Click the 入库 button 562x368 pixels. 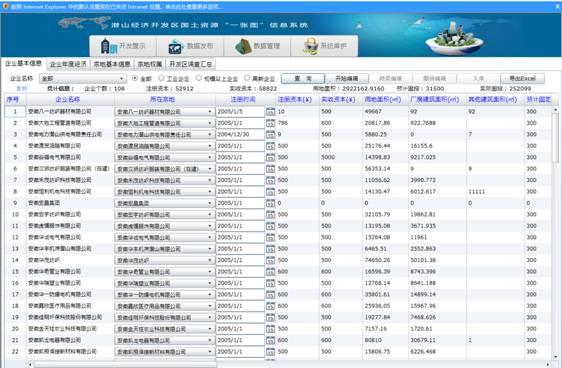478,78
